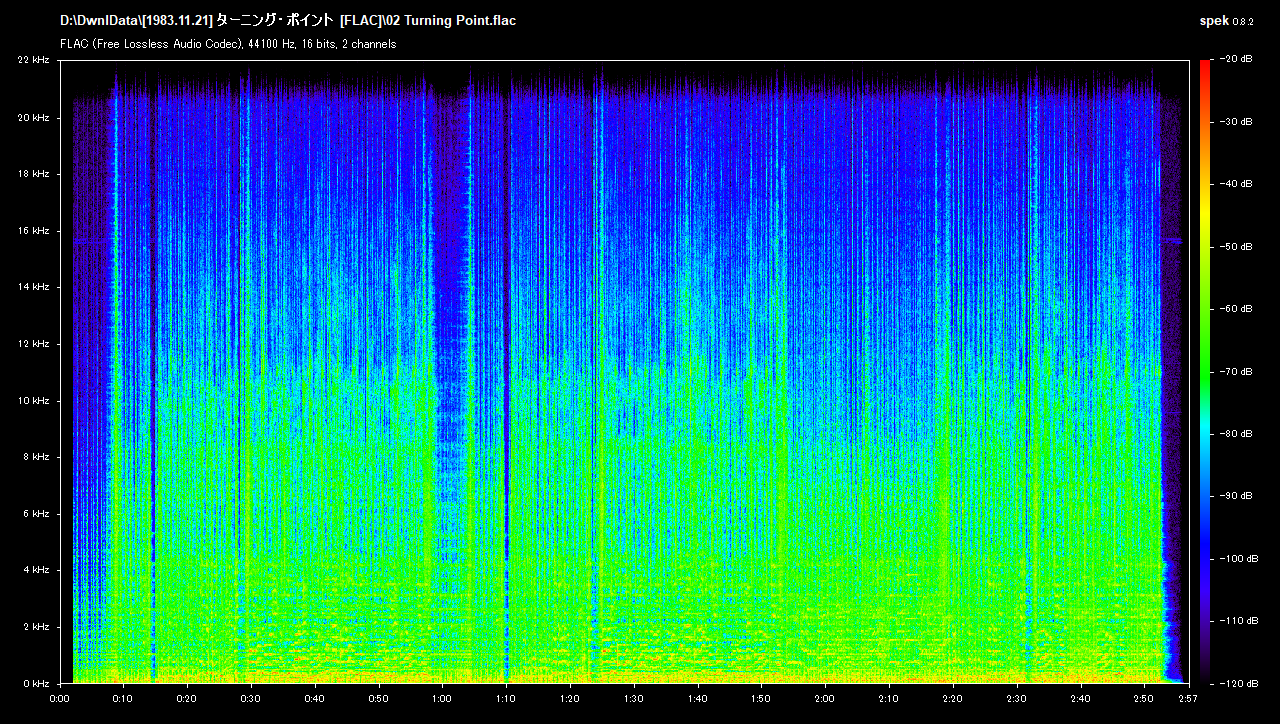Click the -30 dB scale label
This screenshot has width=1280, height=724.
click(1236, 121)
